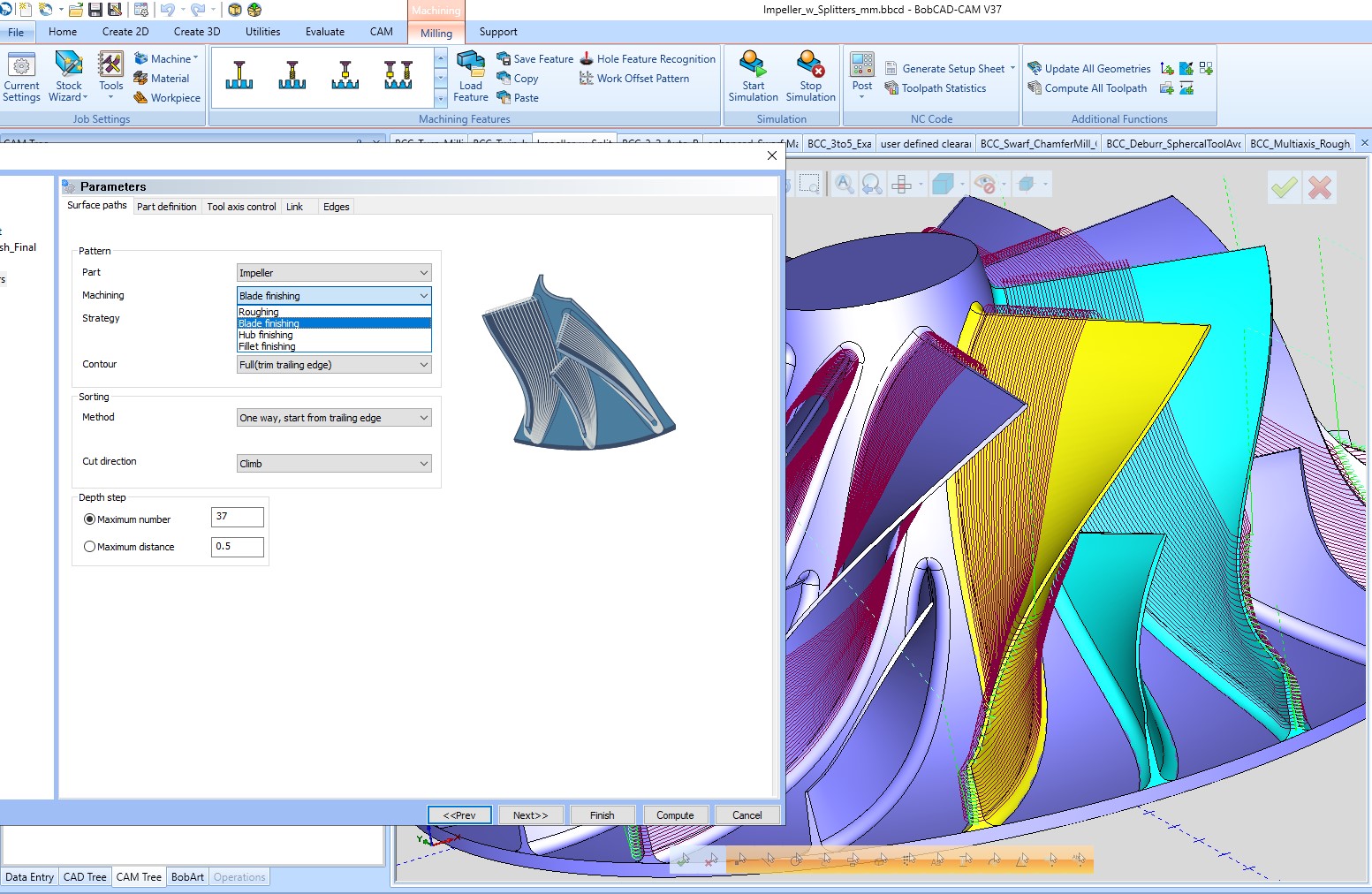Open the Part dropdown showing Impeller
The height and width of the screenshot is (894, 1372).
pos(334,273)
